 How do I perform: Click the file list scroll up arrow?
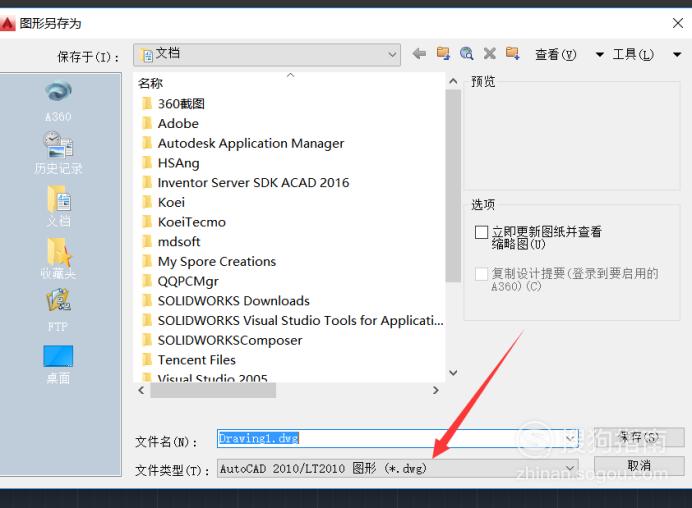(x=453, y=81)
